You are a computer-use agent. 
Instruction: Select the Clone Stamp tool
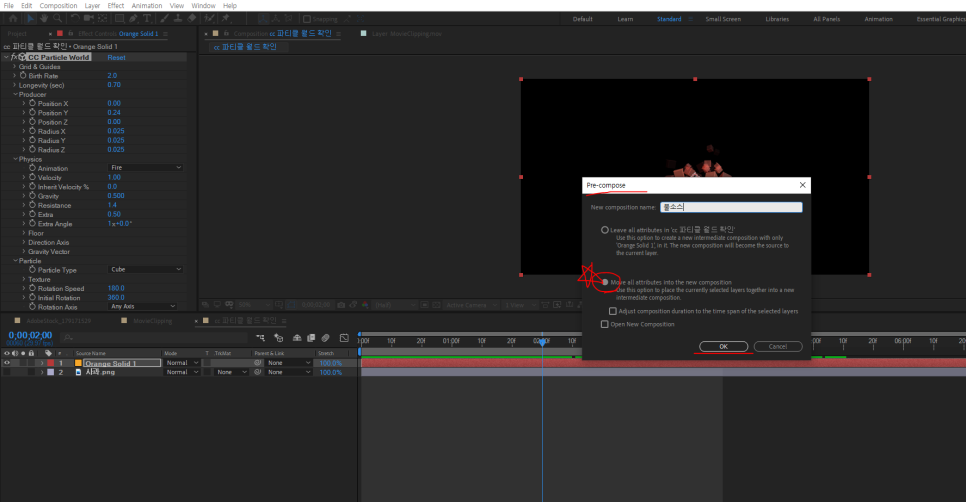tap(178, 19)
